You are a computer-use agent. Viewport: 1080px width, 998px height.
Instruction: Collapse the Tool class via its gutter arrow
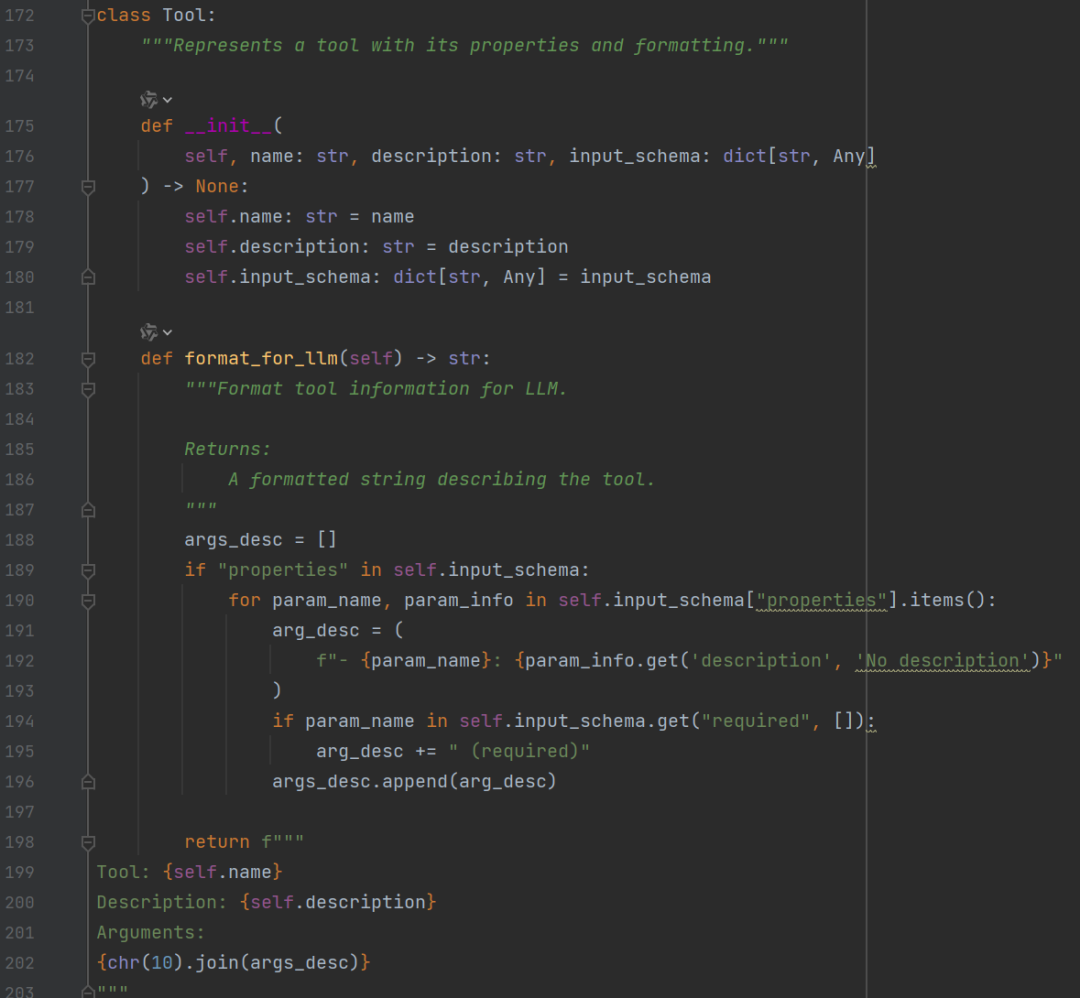point(87,14)
